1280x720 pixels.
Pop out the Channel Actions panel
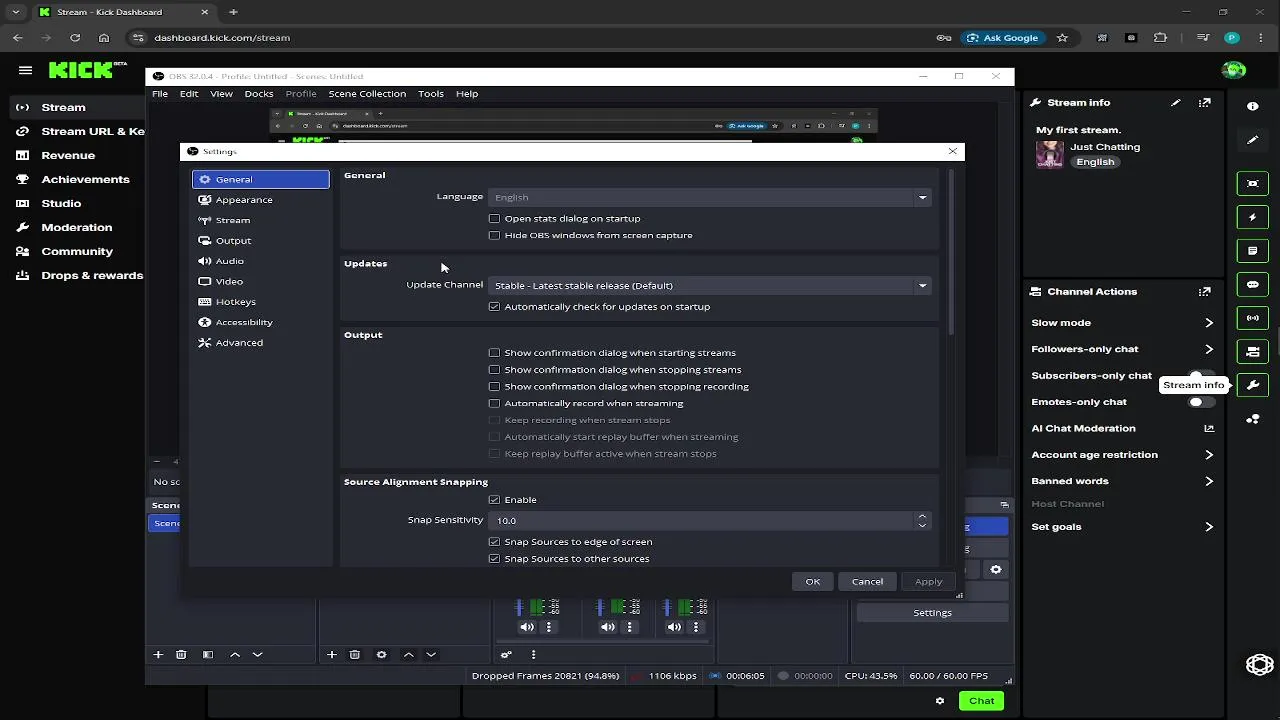pyautogui.click(x=1205, y=292)
